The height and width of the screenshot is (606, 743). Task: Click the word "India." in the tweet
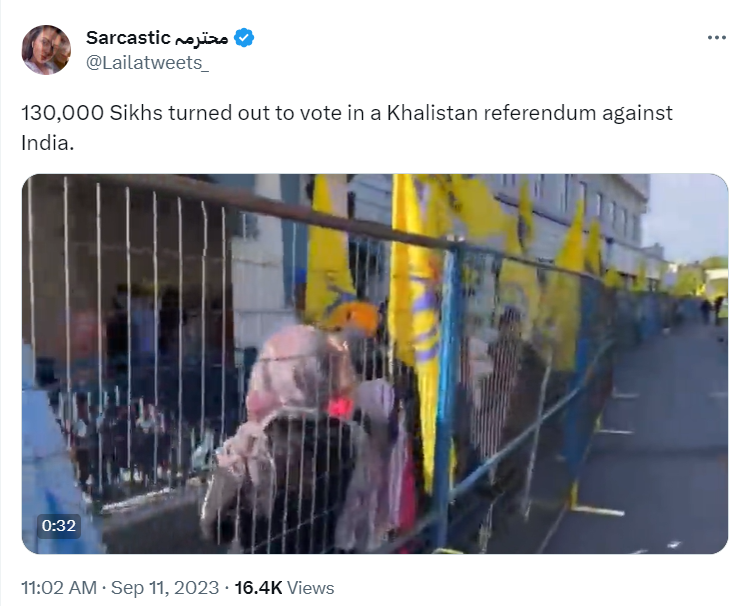[x=48, y=143]
